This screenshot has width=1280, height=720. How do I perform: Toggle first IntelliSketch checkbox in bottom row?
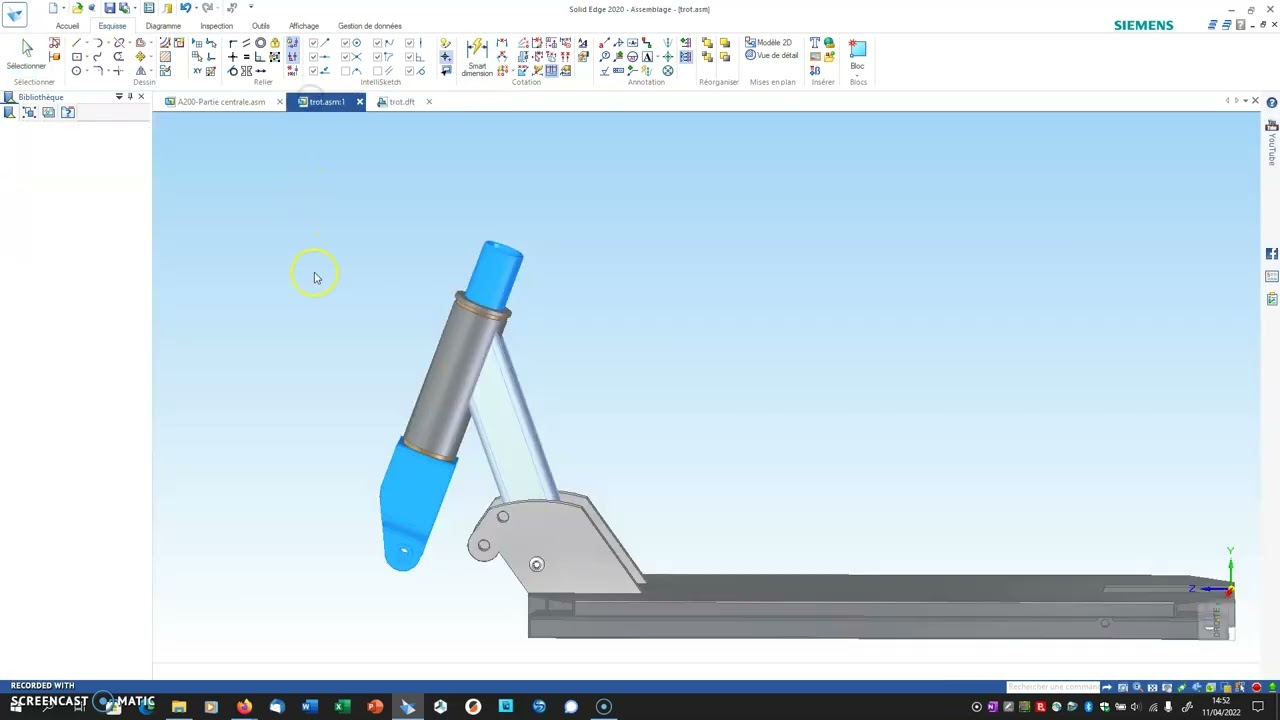click(313, 71)
